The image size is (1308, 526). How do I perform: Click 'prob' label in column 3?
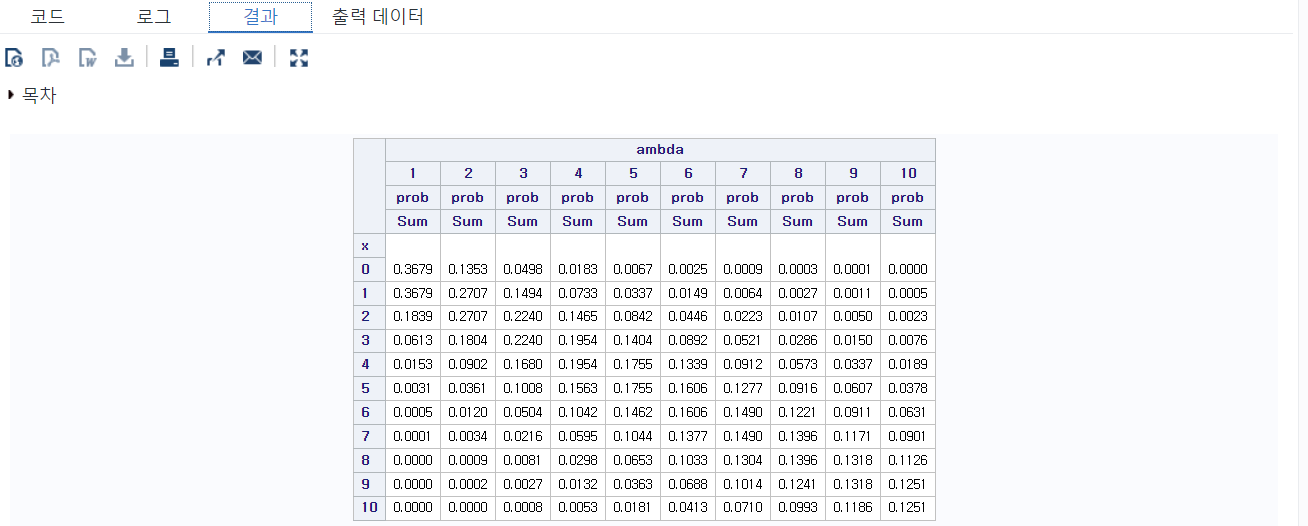tap(523, 197)
